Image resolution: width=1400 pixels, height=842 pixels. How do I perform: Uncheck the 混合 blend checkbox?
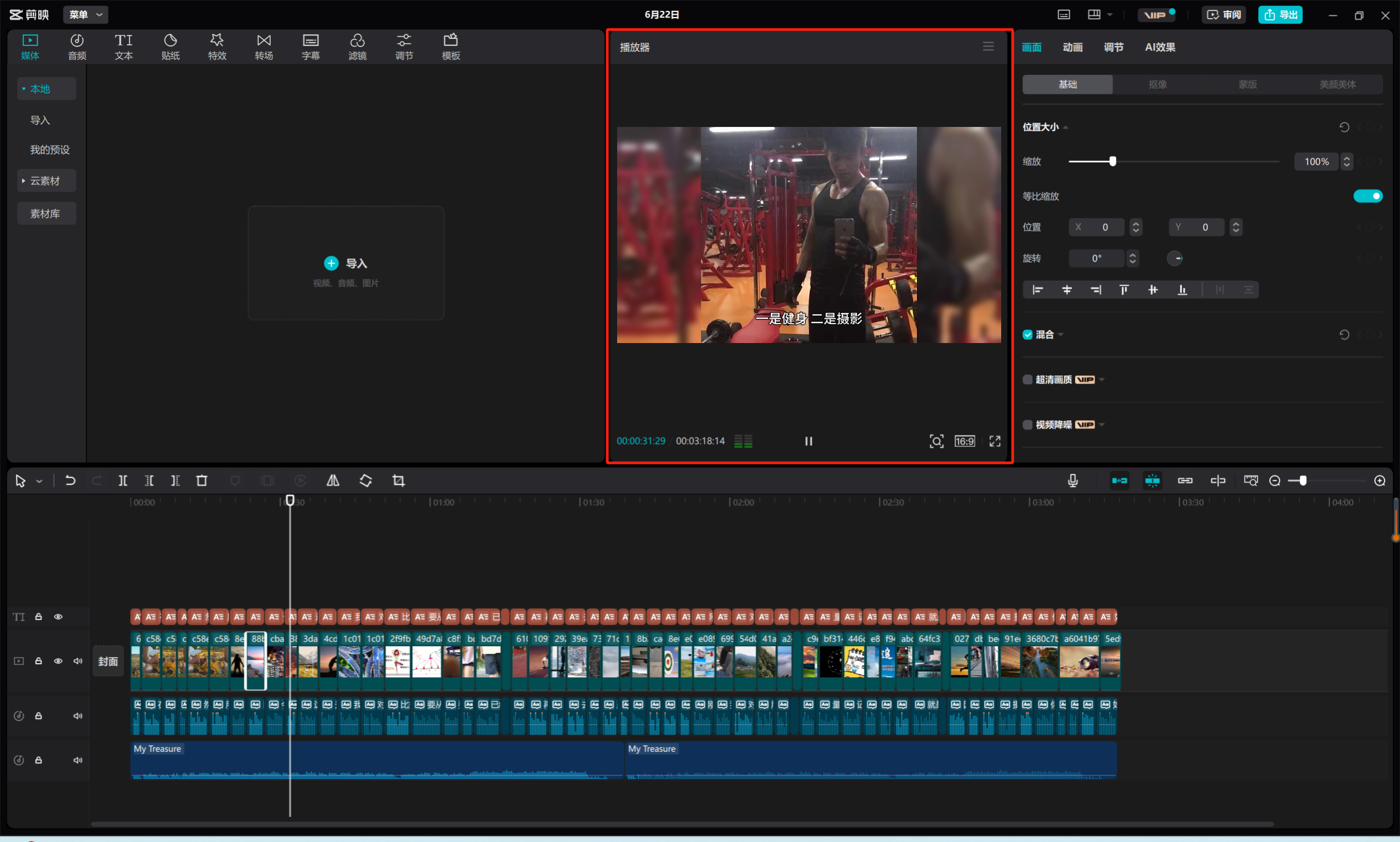[1027, 335]
